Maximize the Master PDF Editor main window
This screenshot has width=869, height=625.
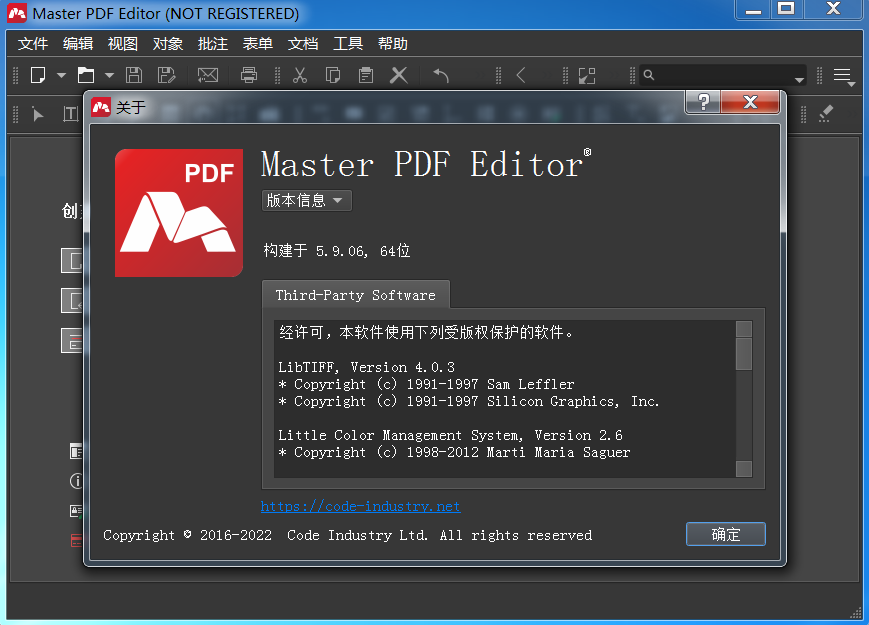tap(786, 9)
